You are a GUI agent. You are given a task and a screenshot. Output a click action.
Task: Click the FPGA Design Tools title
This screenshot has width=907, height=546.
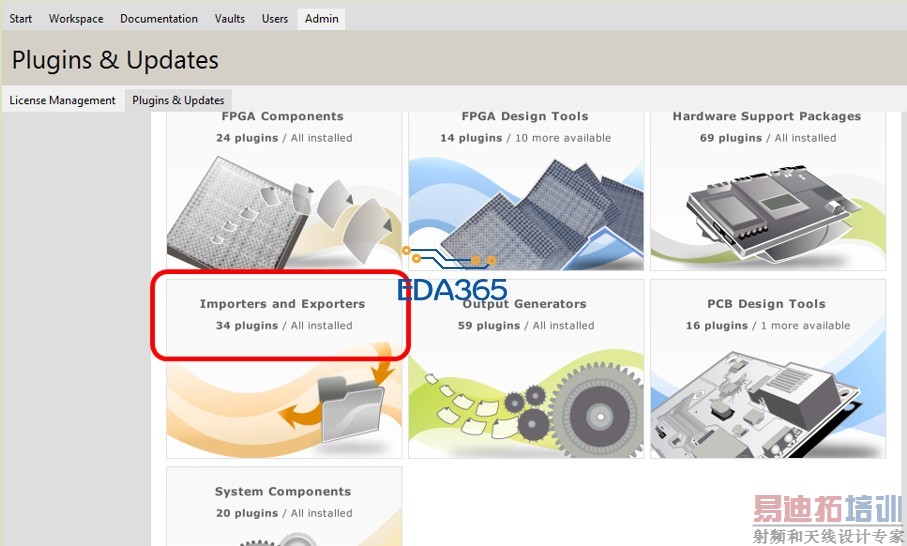pyautogui.click(x=525, y=116)
